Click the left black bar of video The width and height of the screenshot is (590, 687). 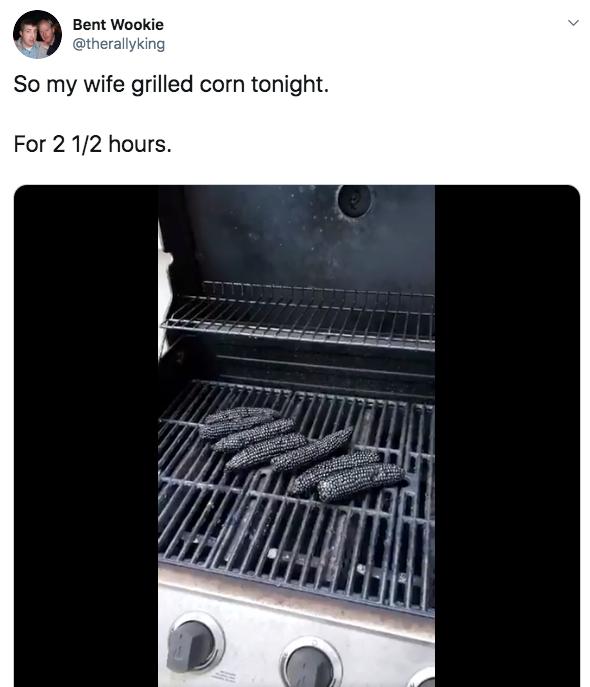pyautogui.click(x=86, y=436)
